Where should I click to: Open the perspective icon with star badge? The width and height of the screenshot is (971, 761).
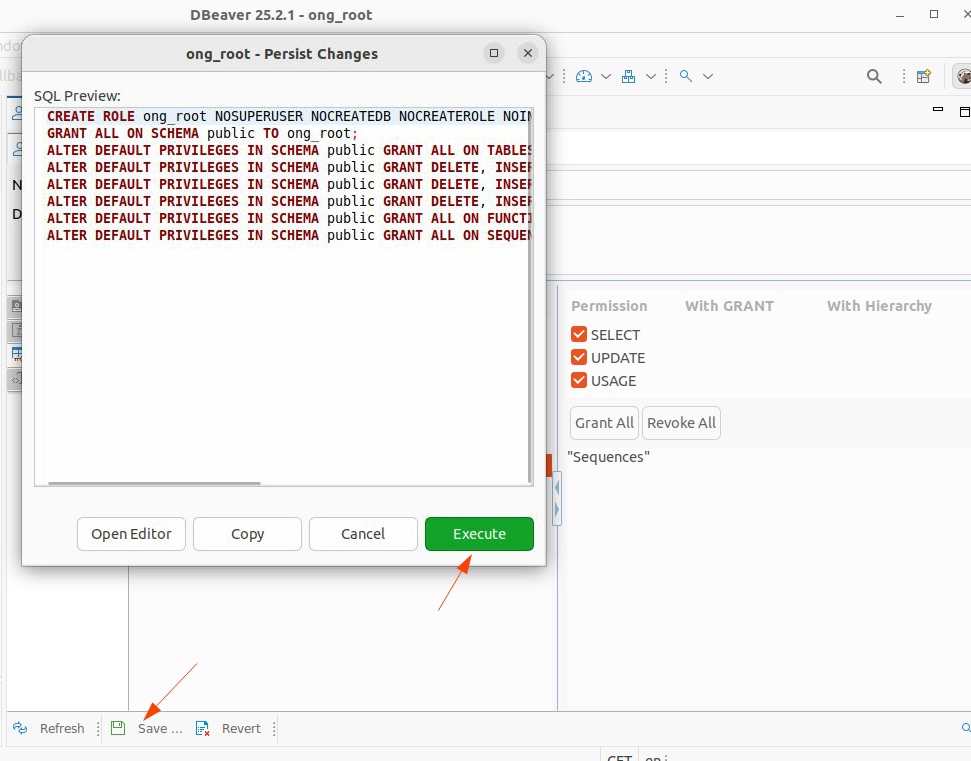[924, 76]
